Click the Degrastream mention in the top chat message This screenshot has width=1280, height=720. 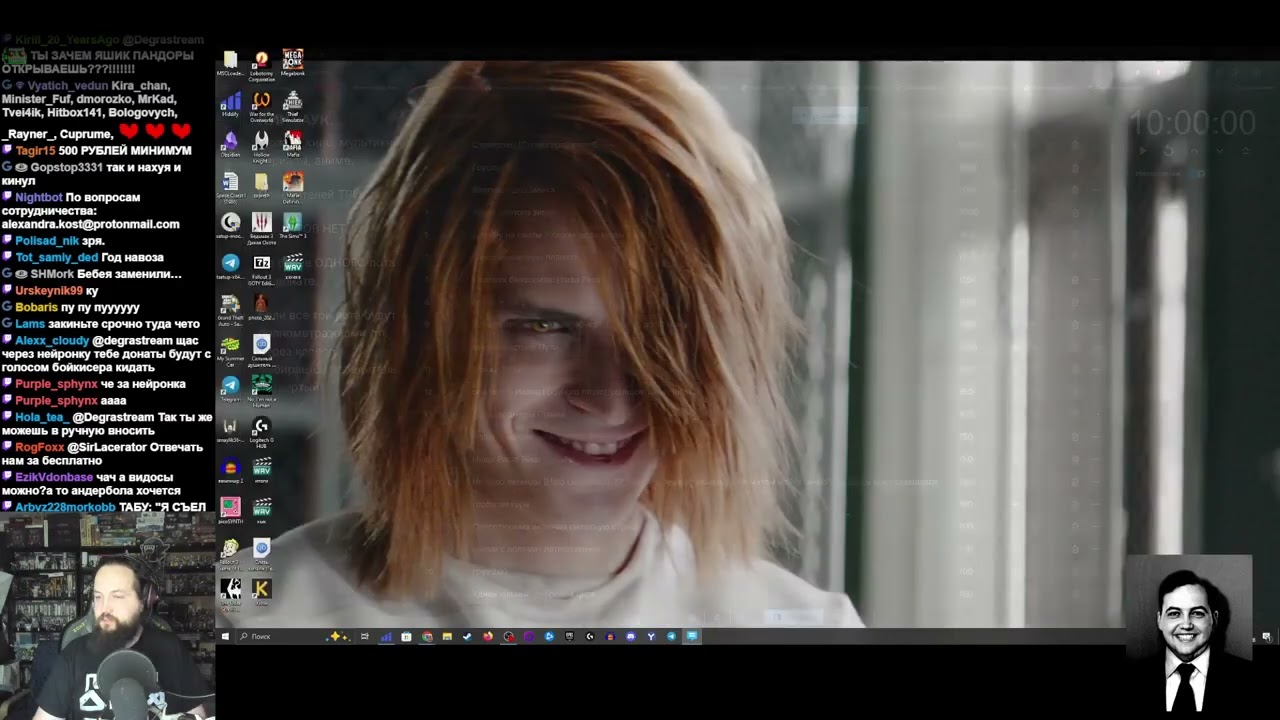[163, 40]
